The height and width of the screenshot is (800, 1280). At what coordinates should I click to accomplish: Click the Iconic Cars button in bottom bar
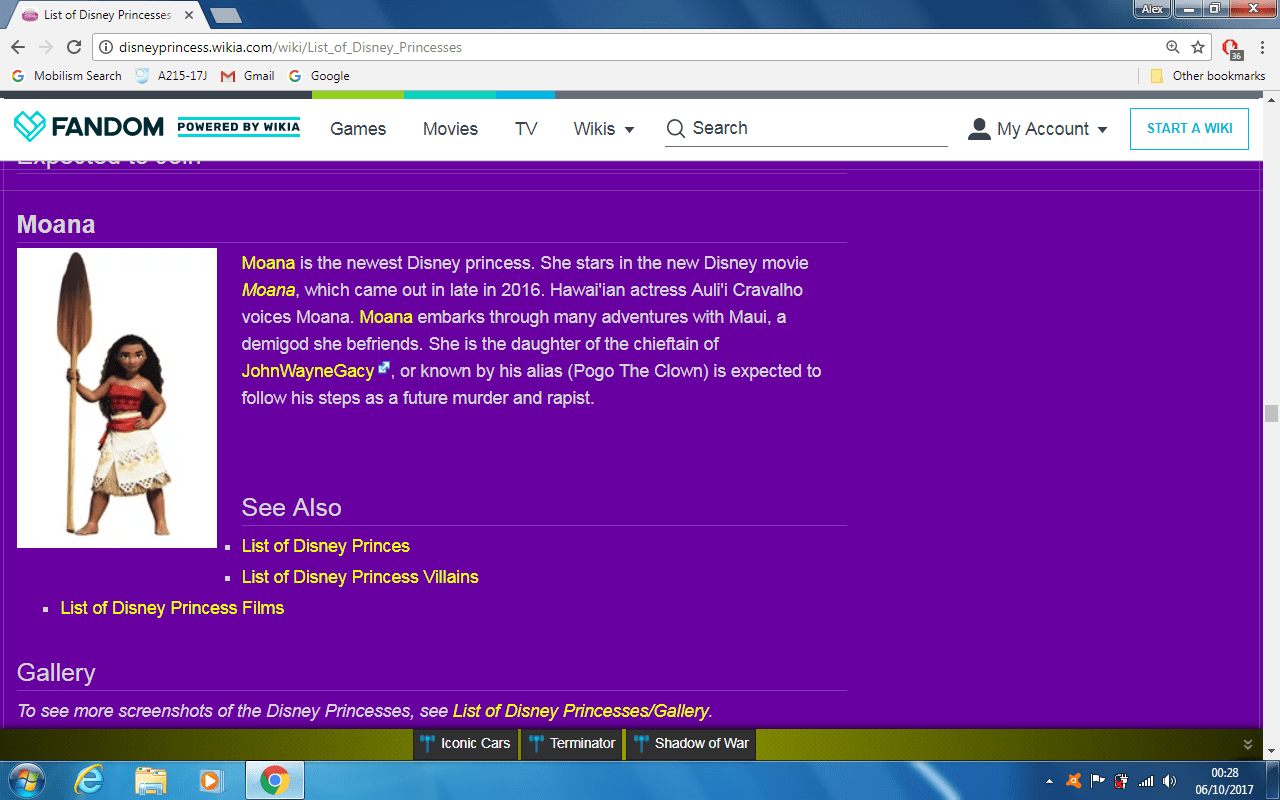pos(464,743)
